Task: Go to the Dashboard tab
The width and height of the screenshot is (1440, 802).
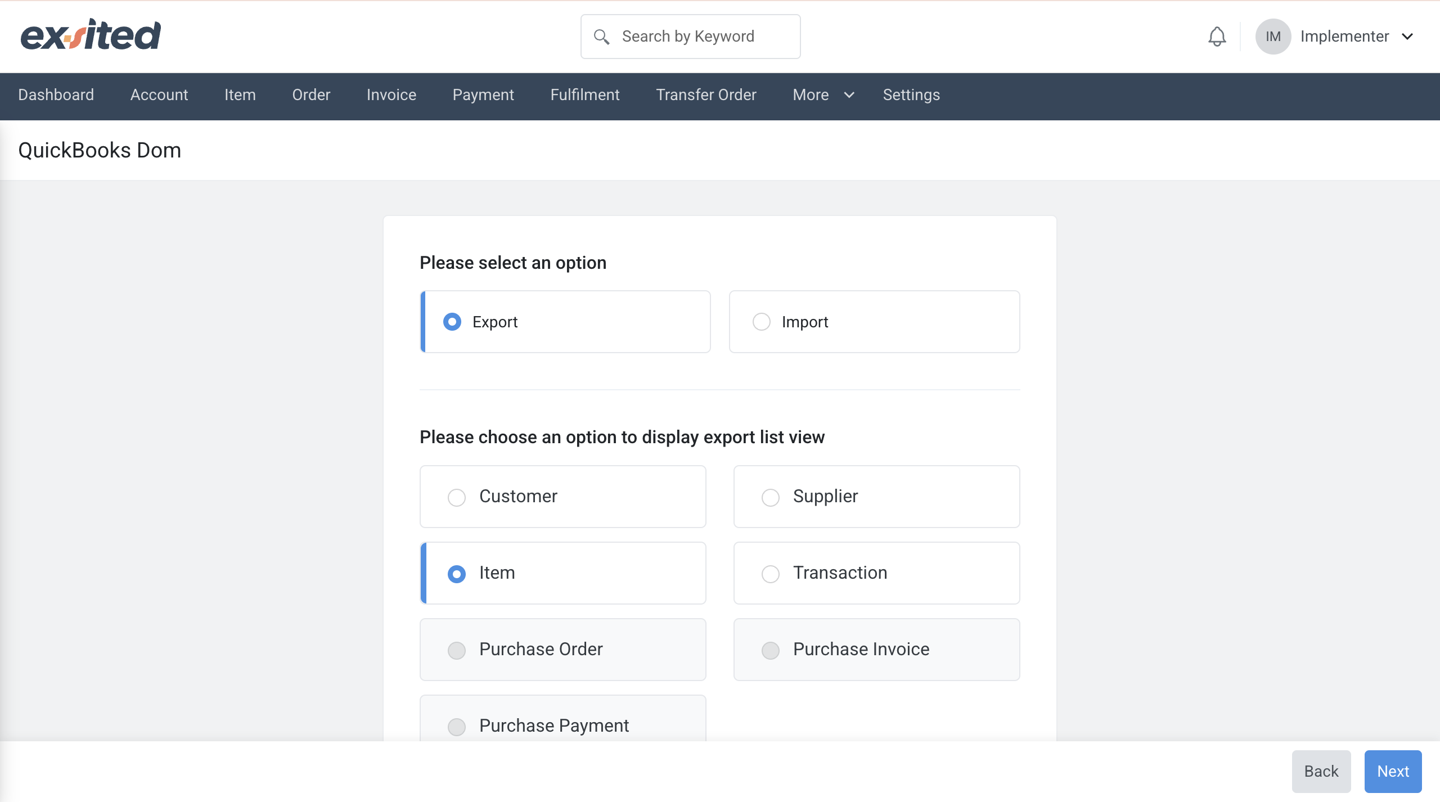Action: pos(56,95)
